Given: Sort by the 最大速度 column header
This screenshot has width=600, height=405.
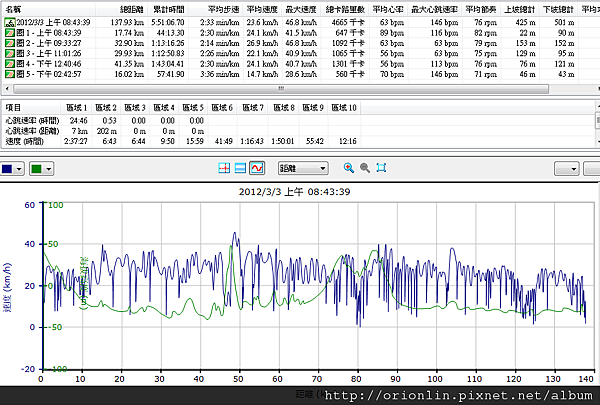Looking at the screenshot, I should tap(301, 10).
